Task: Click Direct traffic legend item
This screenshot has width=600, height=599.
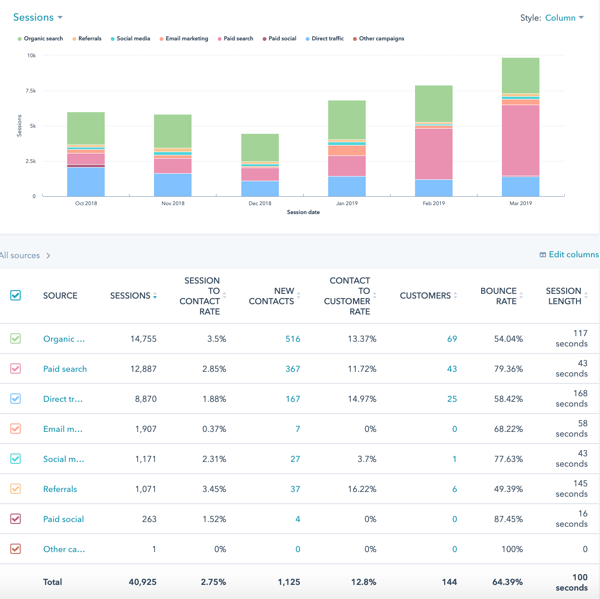Action: tap(325, 39)
